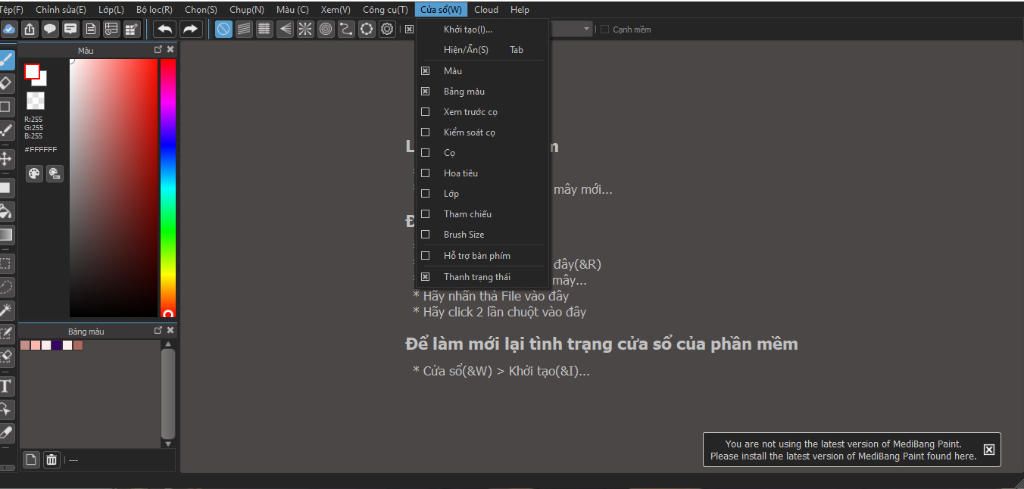Open snap settings gear icon
This screenshot has height=489, width=1024.
tap(387, 29)
